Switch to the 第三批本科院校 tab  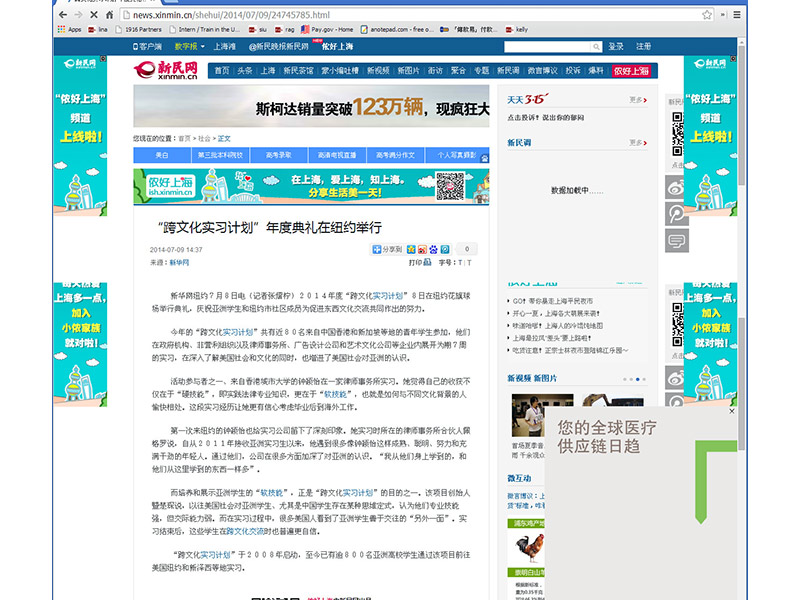(x=220, y=155)
